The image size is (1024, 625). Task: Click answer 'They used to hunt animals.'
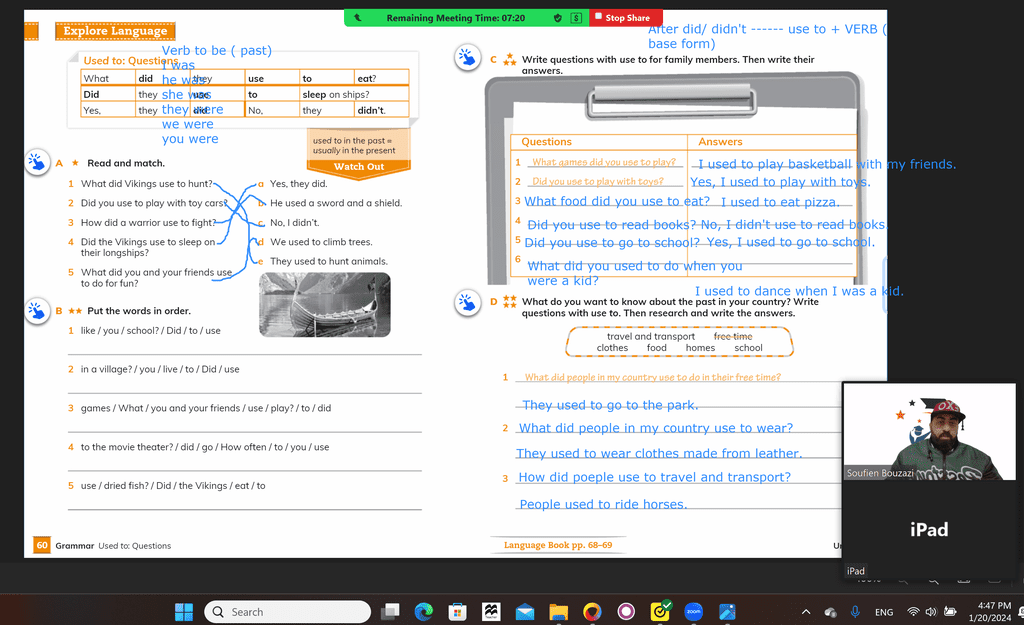[x=328, y=261]
